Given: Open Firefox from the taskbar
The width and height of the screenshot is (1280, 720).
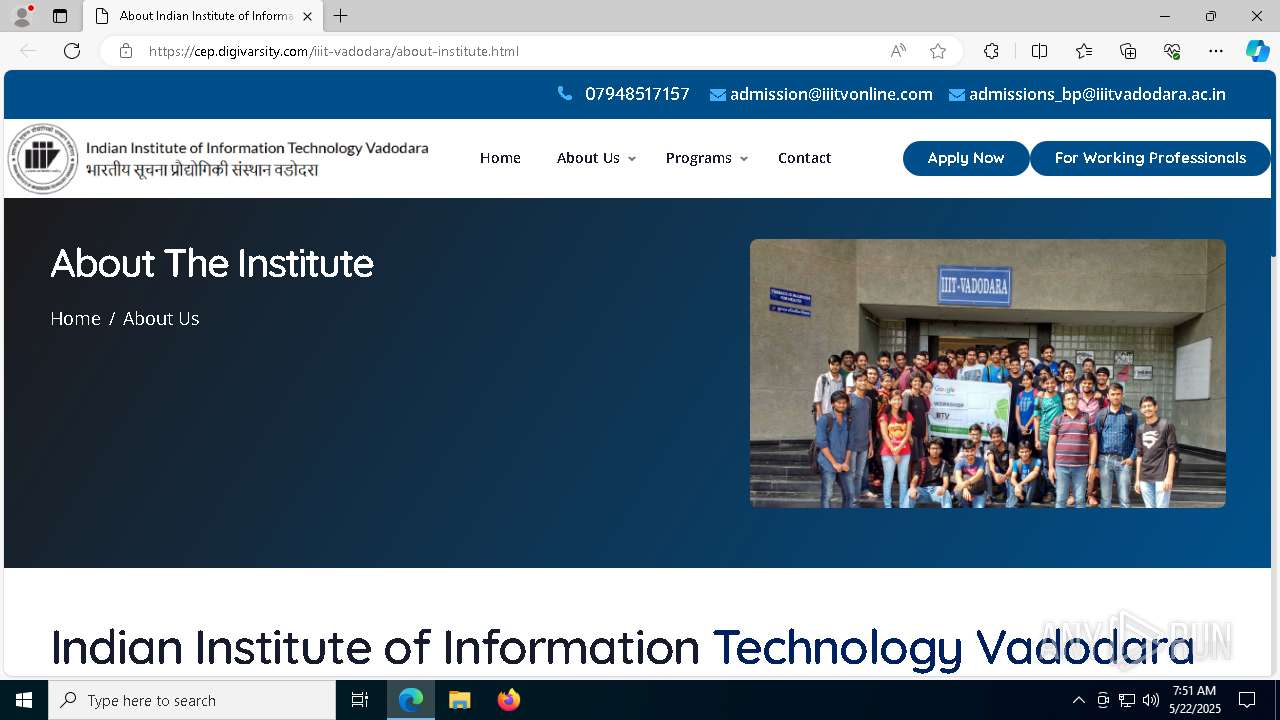Looking at the screenshot, I should coord(509,700).
